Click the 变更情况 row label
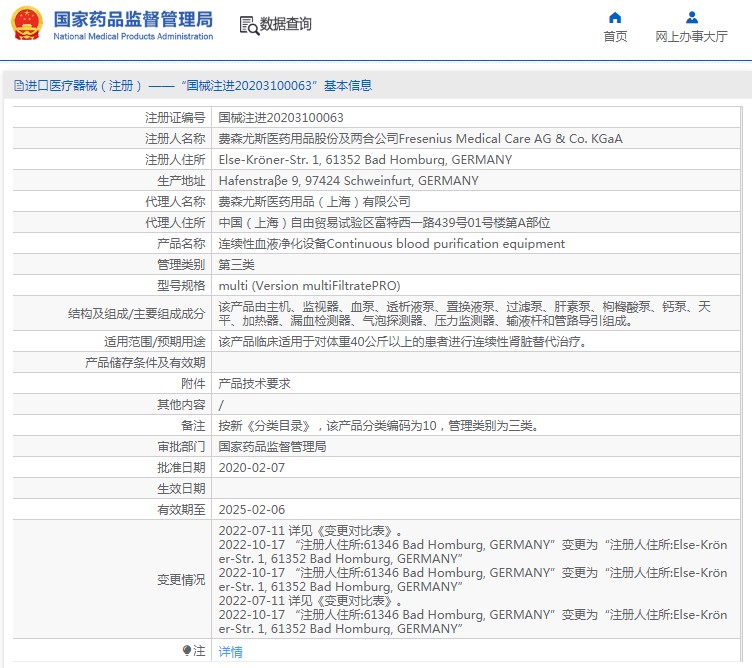The height and width of the screenshot is (668, 752). (x=181, y=580)
